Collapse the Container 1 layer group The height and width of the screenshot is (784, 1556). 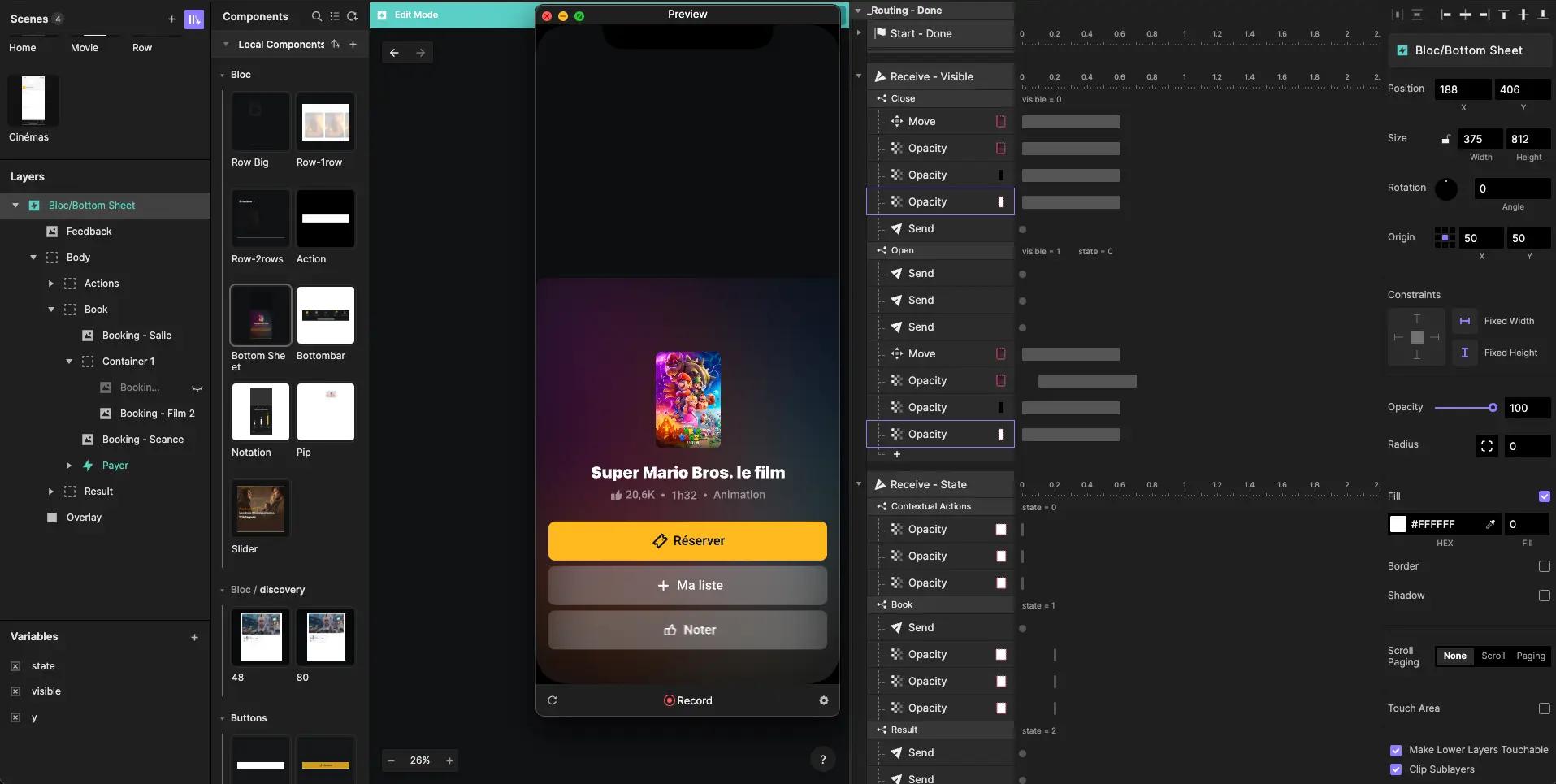click(69, 362)
